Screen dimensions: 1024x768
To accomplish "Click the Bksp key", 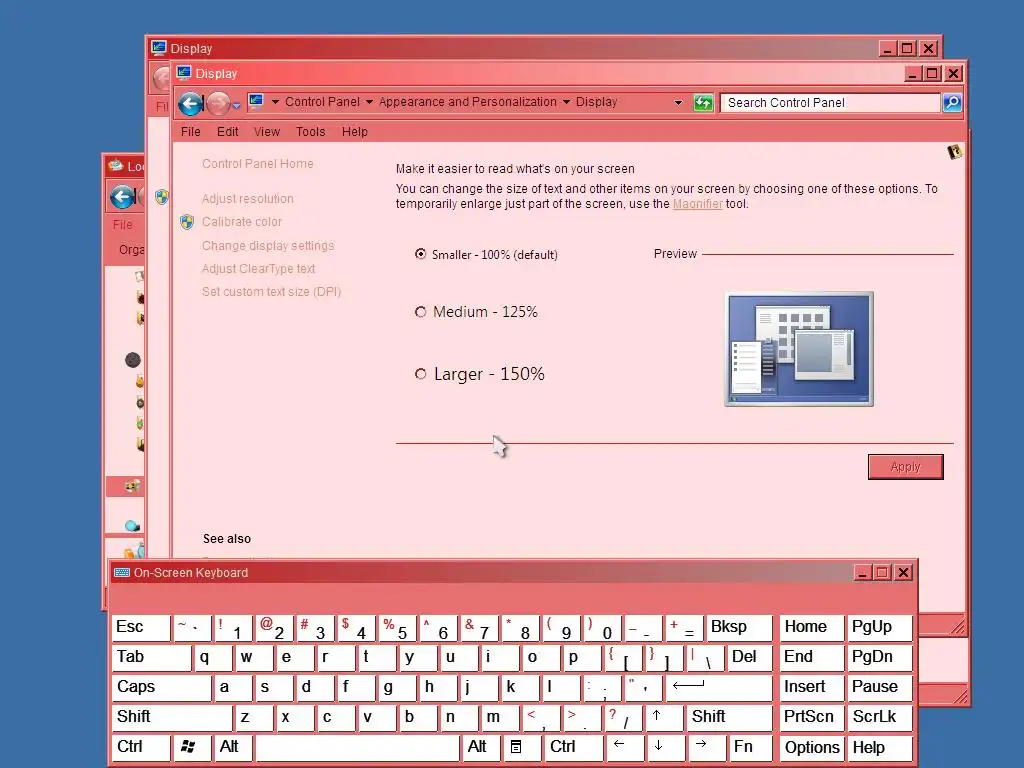I will click(x=739, y=628).
